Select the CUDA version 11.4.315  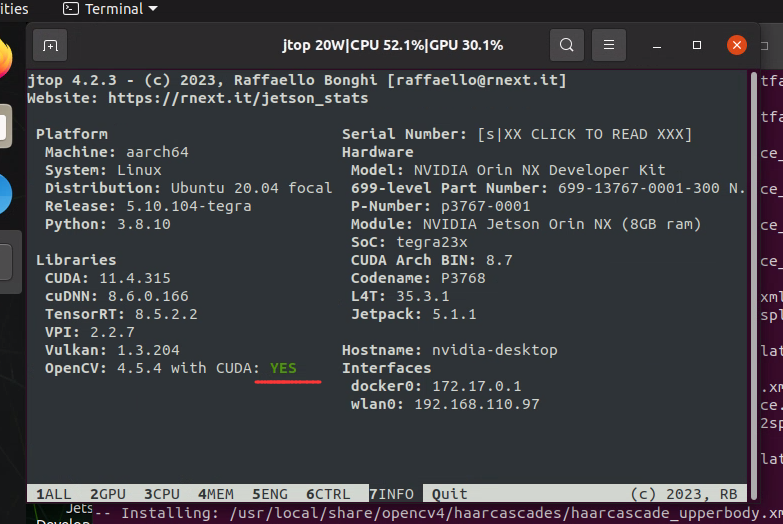coord(135,278)
